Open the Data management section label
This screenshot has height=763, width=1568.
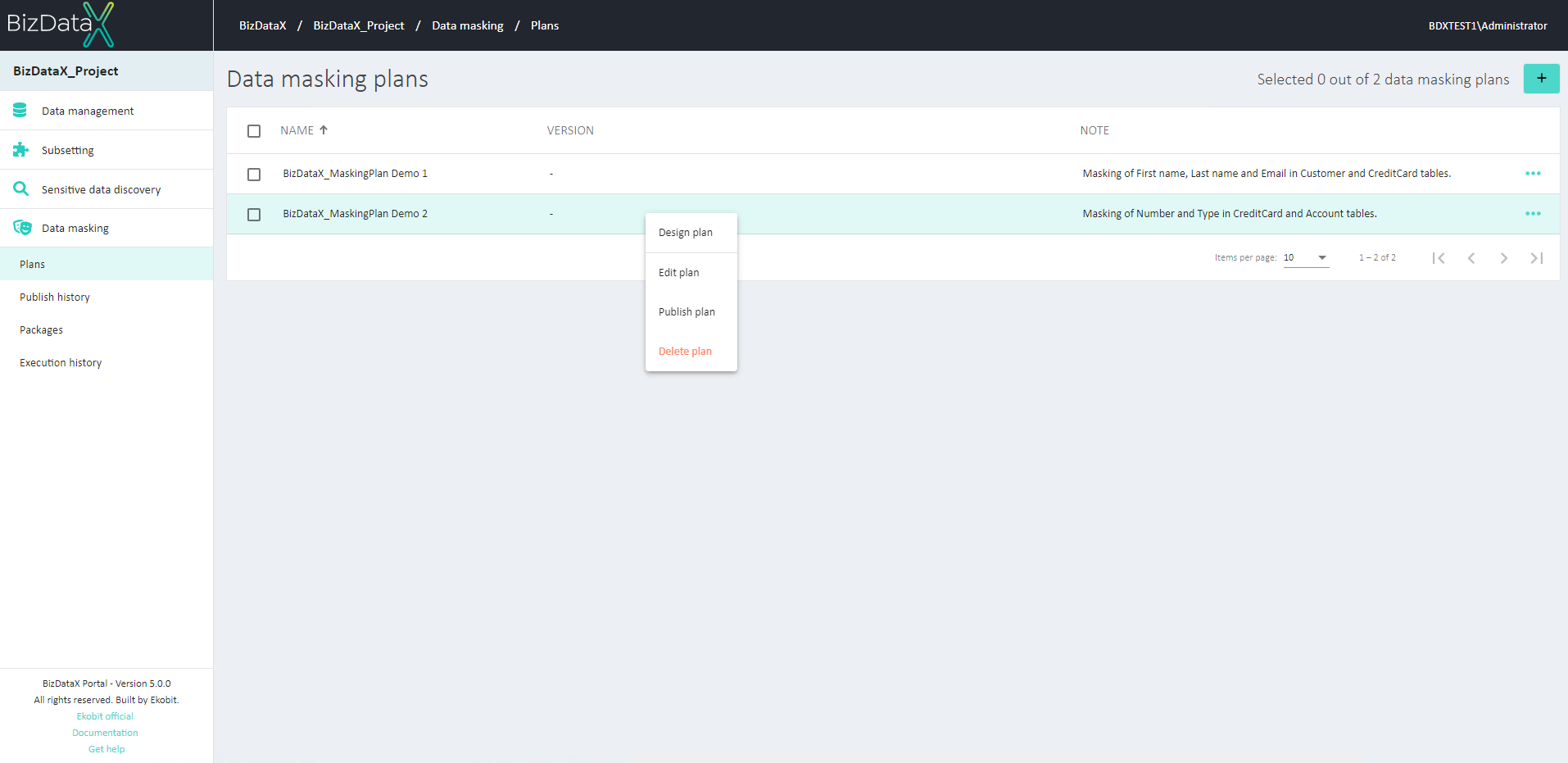point(88,111)
